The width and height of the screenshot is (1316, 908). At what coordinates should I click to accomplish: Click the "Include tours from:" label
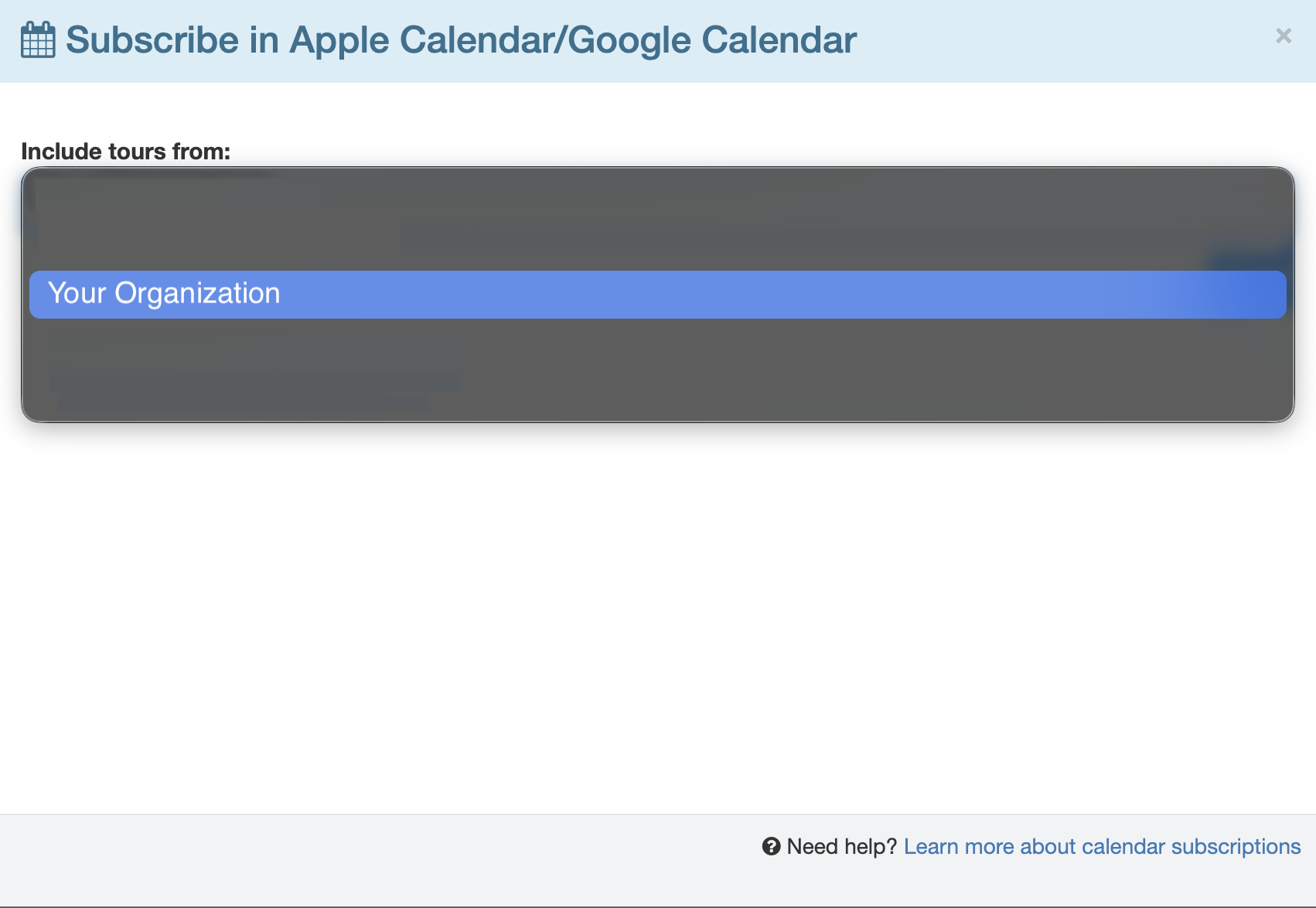point(125,152)
